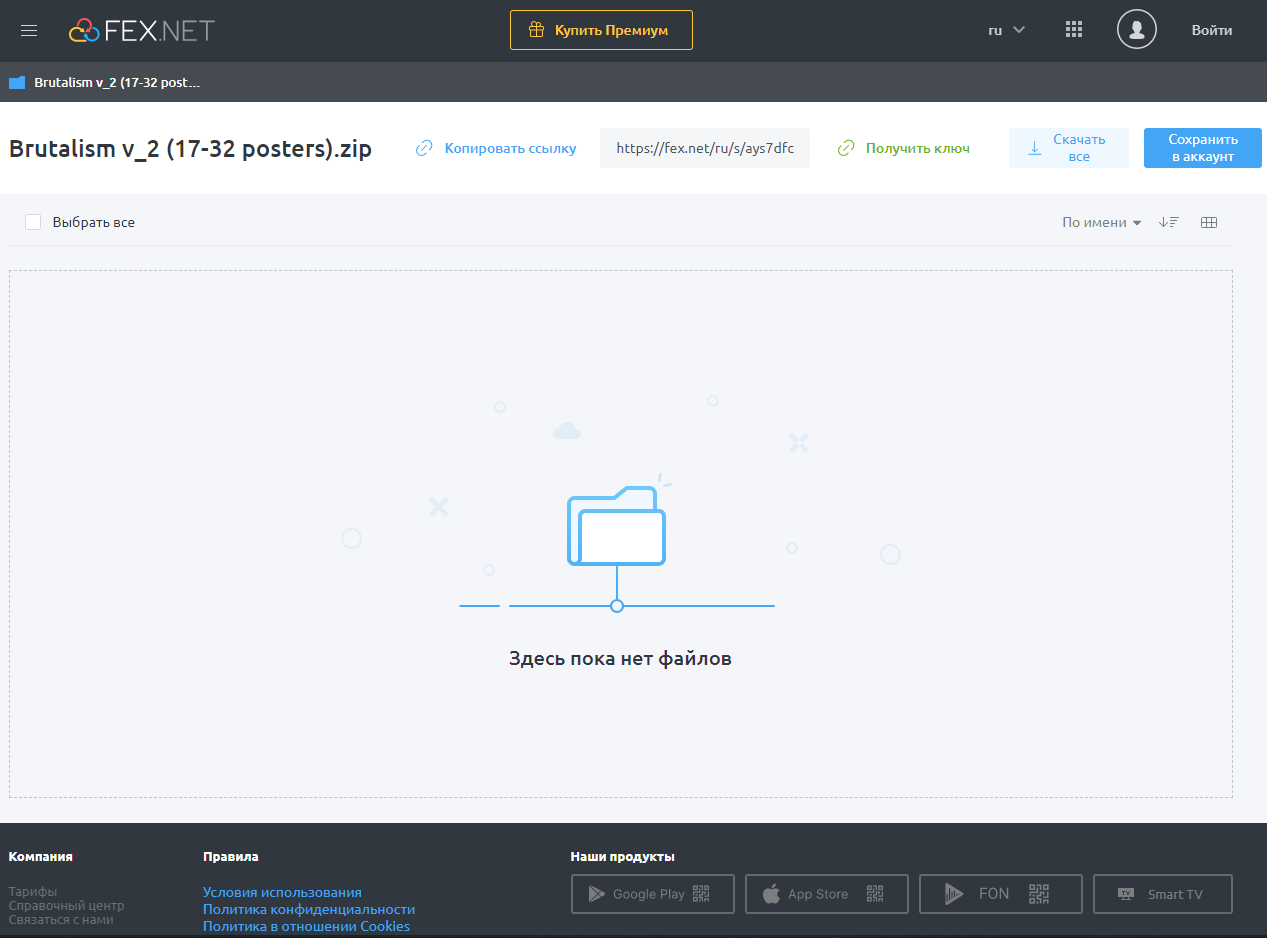Open the hamburger menu

coord(29,30)
